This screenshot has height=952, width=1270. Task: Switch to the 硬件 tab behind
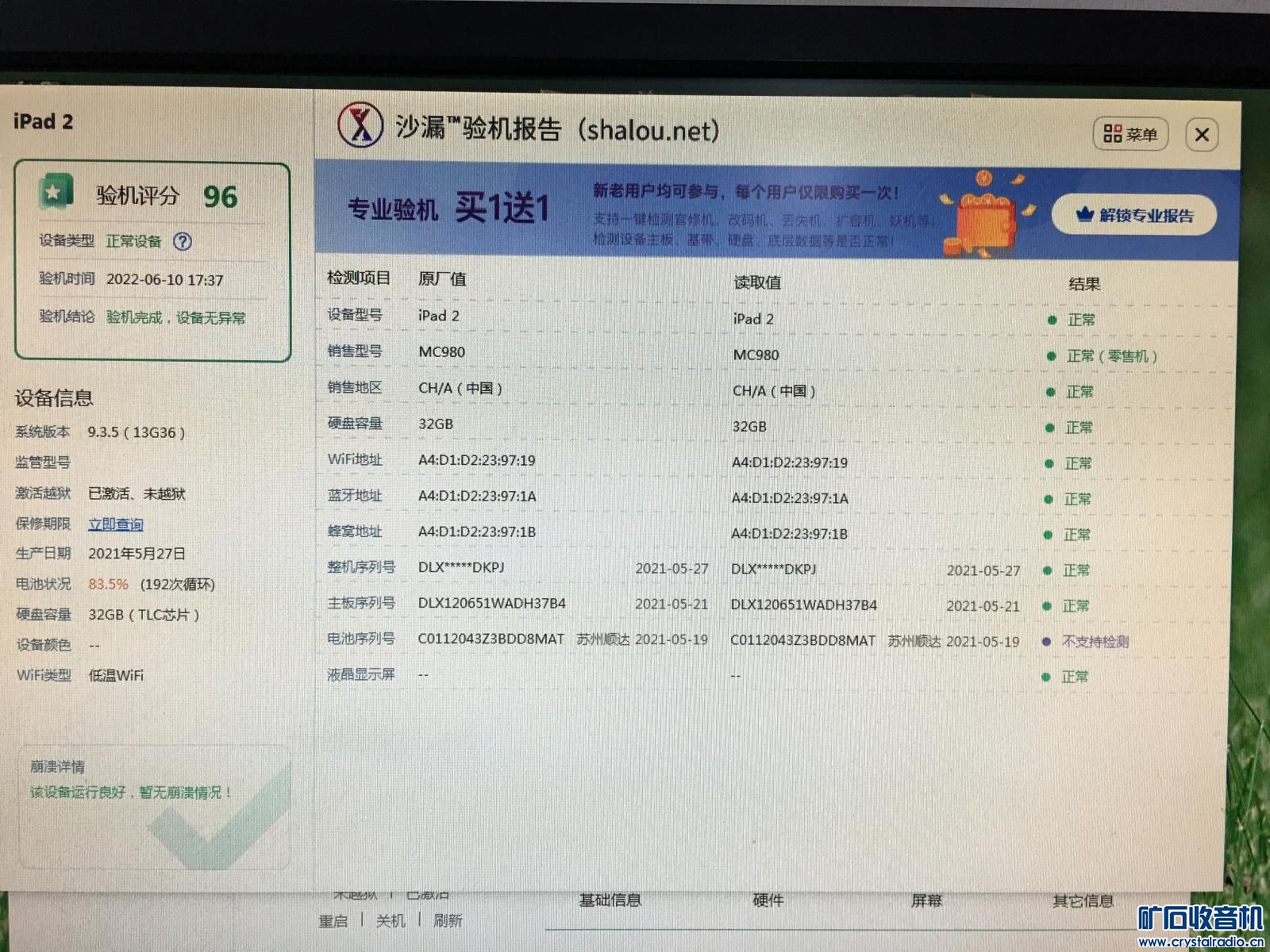(768, 900)
